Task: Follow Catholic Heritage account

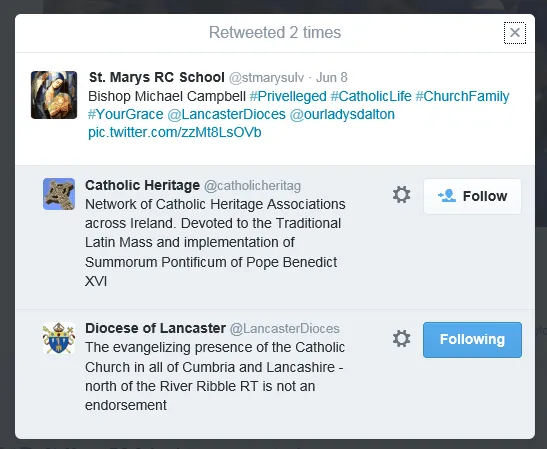Action: point(472,196)
